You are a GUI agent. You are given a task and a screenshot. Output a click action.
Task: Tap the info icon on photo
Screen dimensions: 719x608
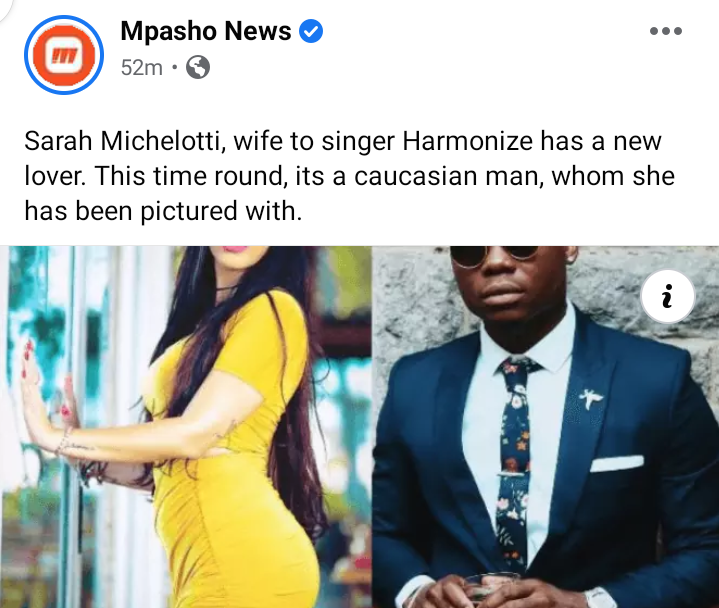click(x=667, y=296)
